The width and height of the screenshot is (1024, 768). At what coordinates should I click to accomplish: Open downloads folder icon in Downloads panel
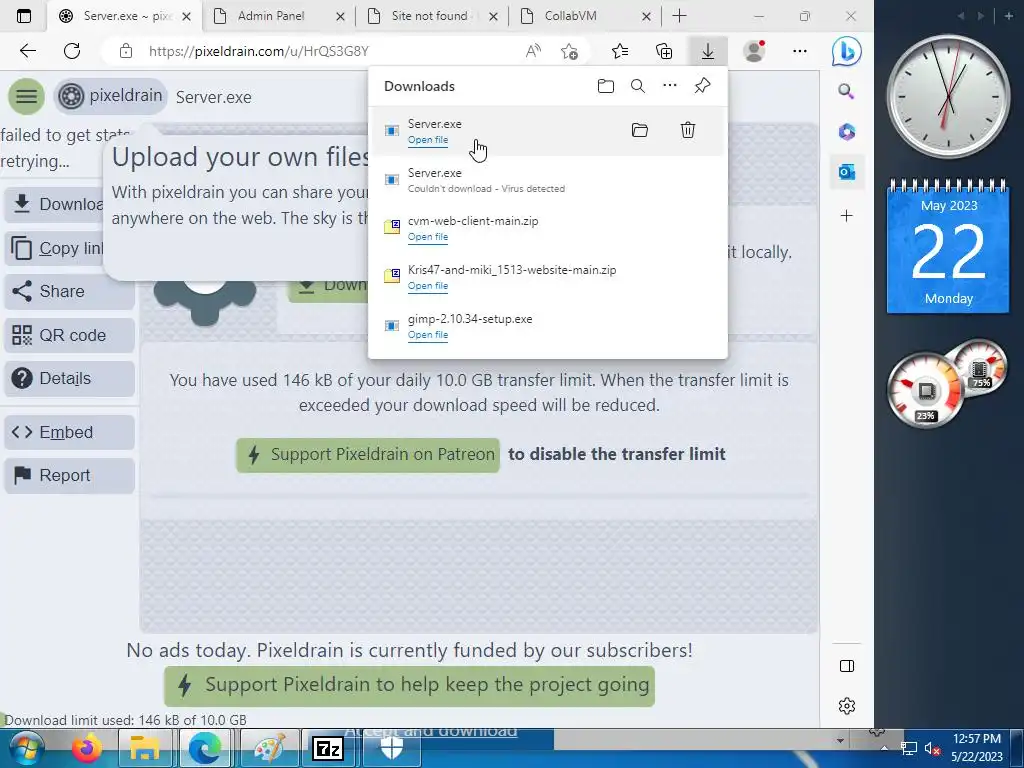tap(605, 86)
